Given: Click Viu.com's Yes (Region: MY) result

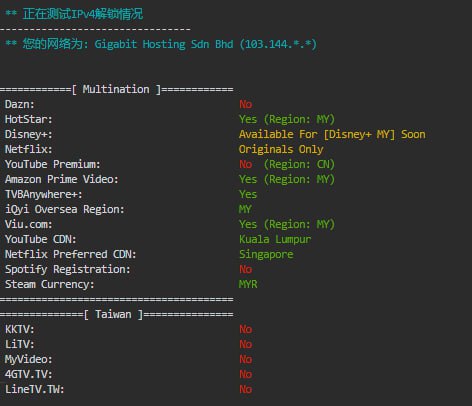Looking at the screenshot, I should (287, 224).
